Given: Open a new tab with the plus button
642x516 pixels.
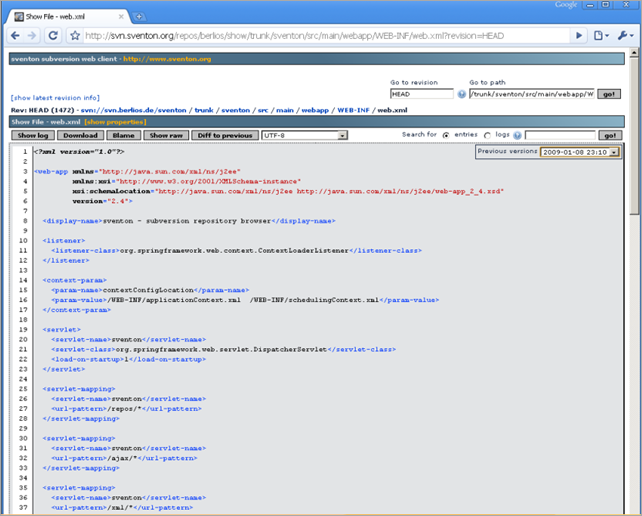Looking at the screenshot, I should pyautogui.click(x=139, y=17).
